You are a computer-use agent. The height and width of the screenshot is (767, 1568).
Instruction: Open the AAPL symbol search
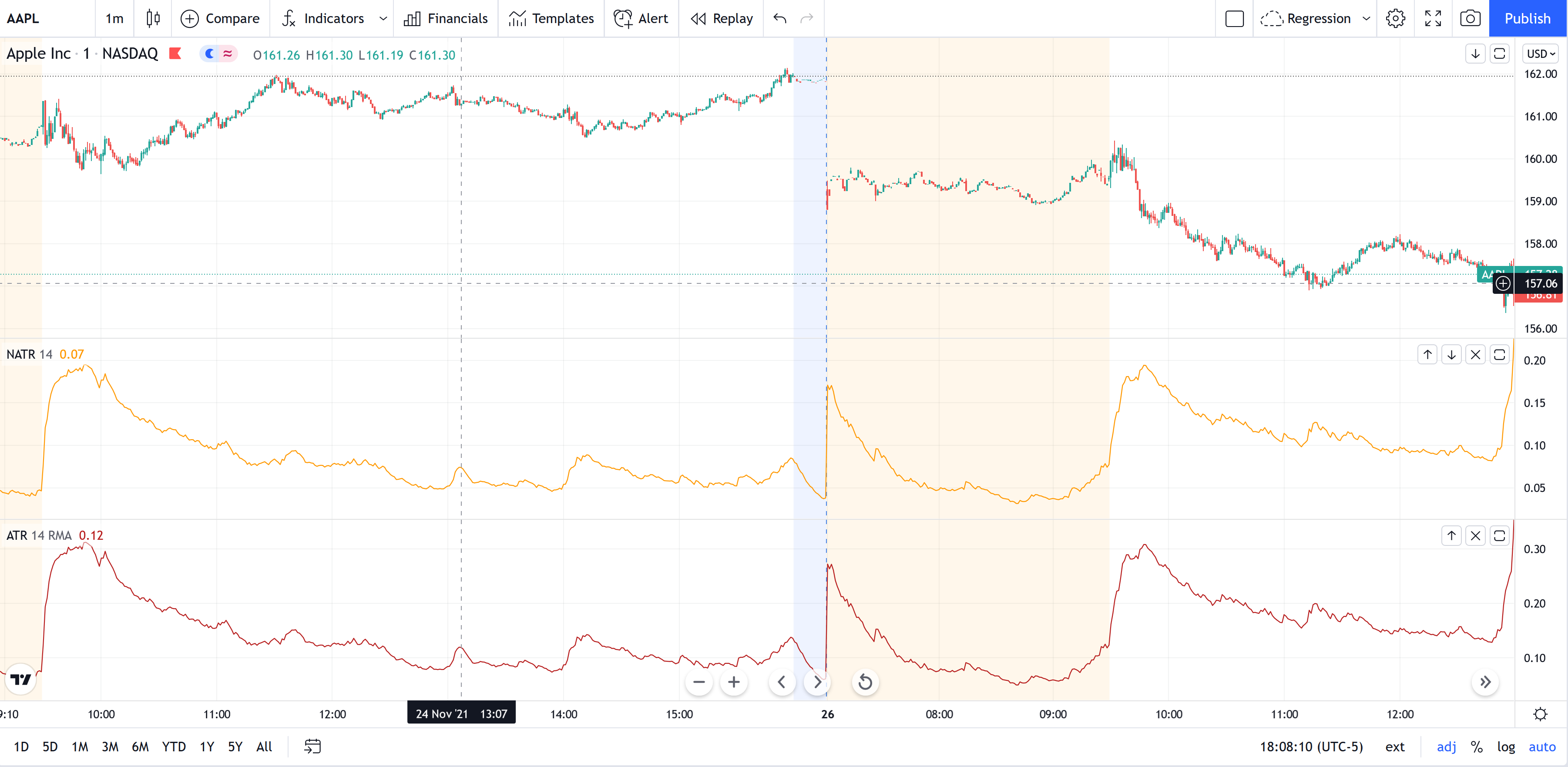click(23, 18)
